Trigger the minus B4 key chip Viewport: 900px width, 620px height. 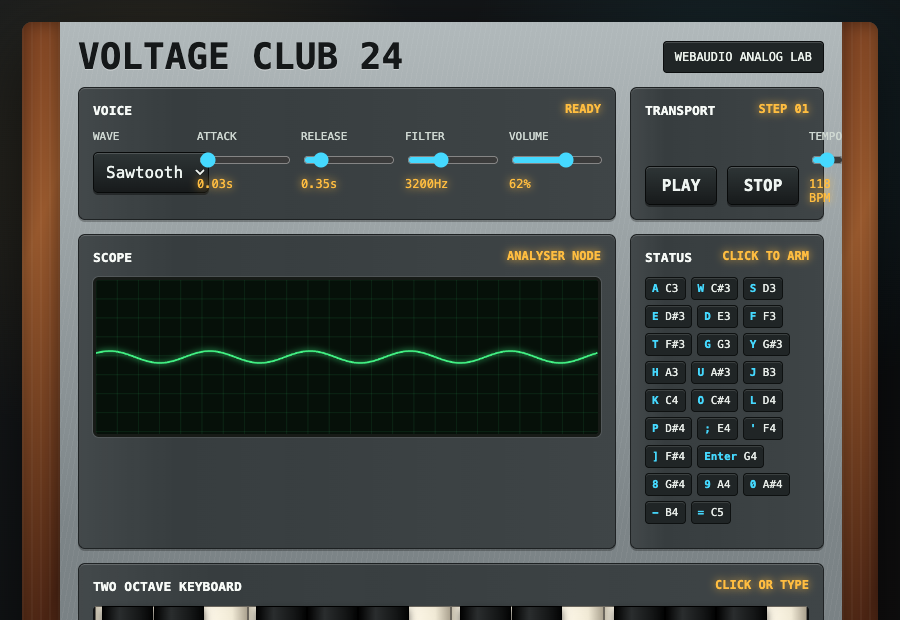[665, 513]
